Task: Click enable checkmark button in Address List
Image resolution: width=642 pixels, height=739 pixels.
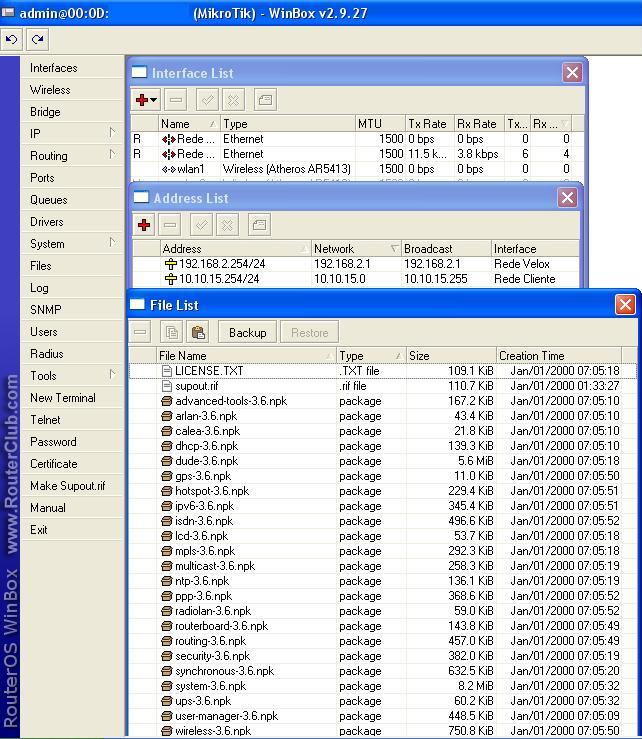Action: coord(201,225)
